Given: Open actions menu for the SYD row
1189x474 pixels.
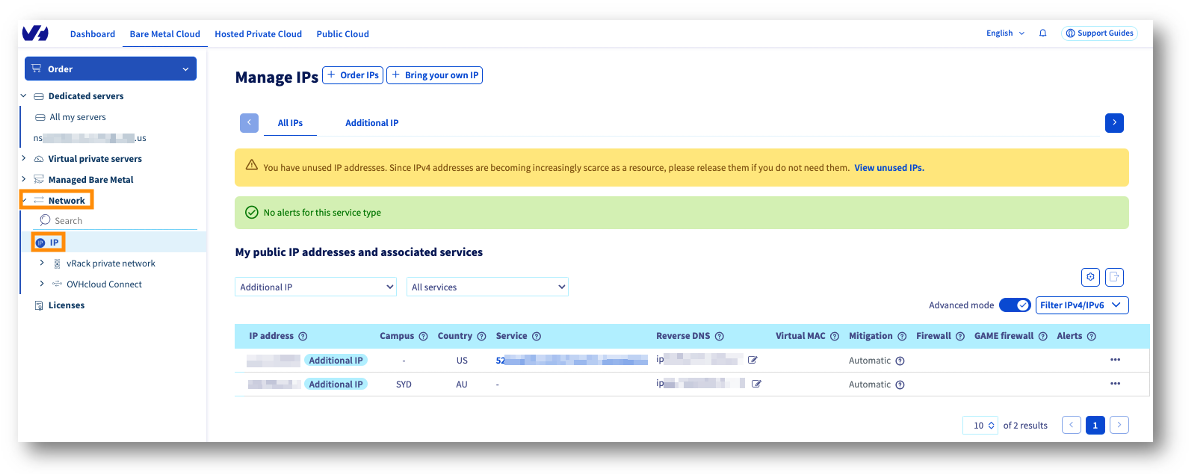Looking at the screenshot, I should tap(1115, 384).
